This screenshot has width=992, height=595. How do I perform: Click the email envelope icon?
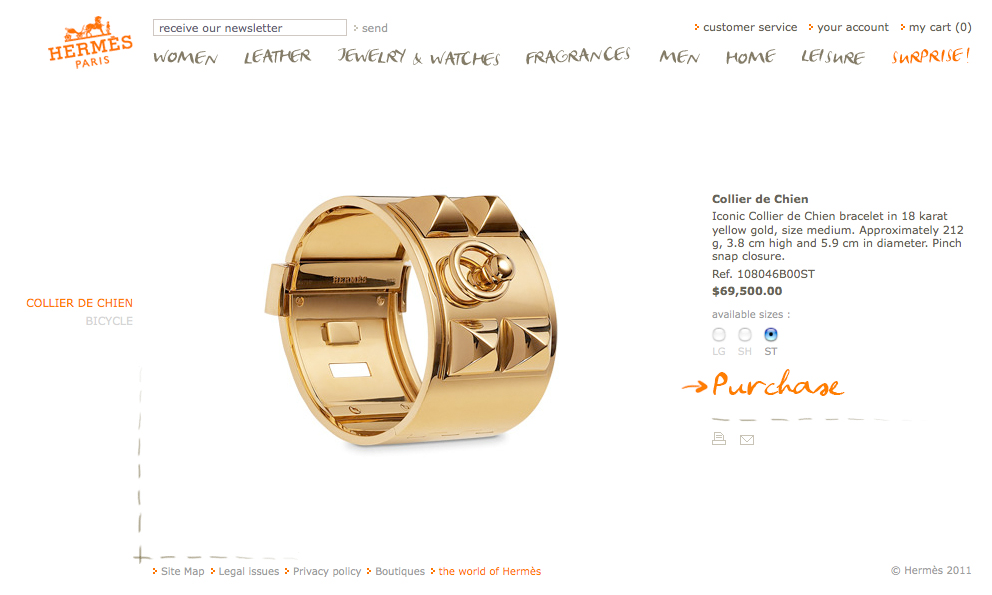[747, 440]
